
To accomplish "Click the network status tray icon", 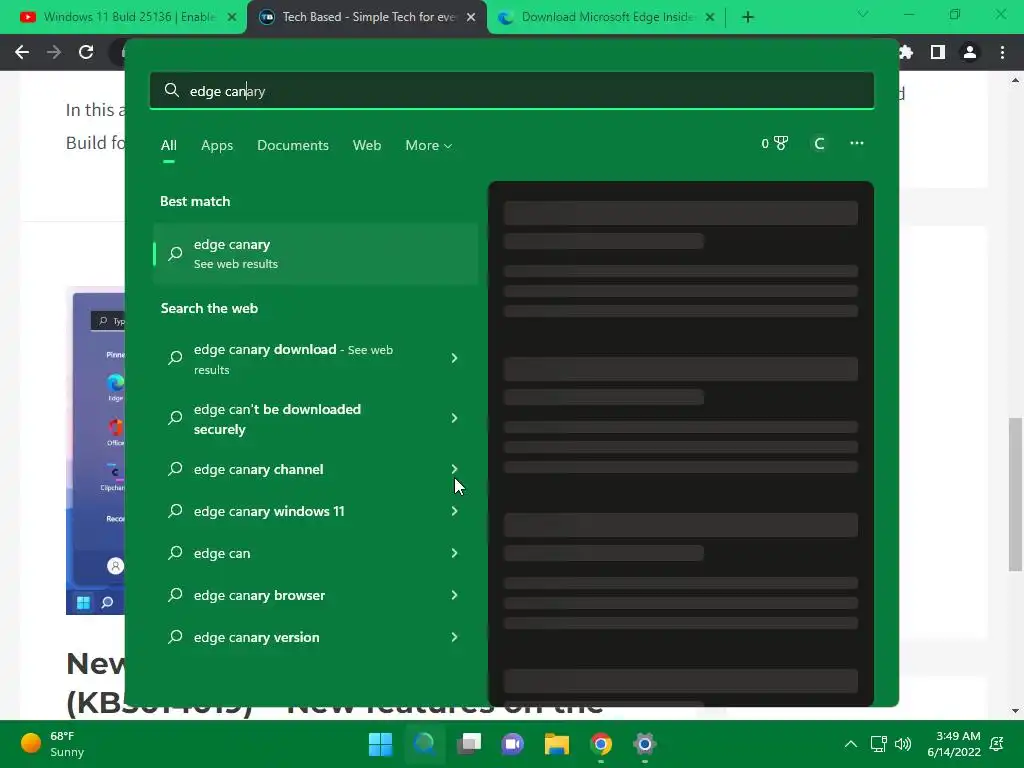I will coord(878,744).
